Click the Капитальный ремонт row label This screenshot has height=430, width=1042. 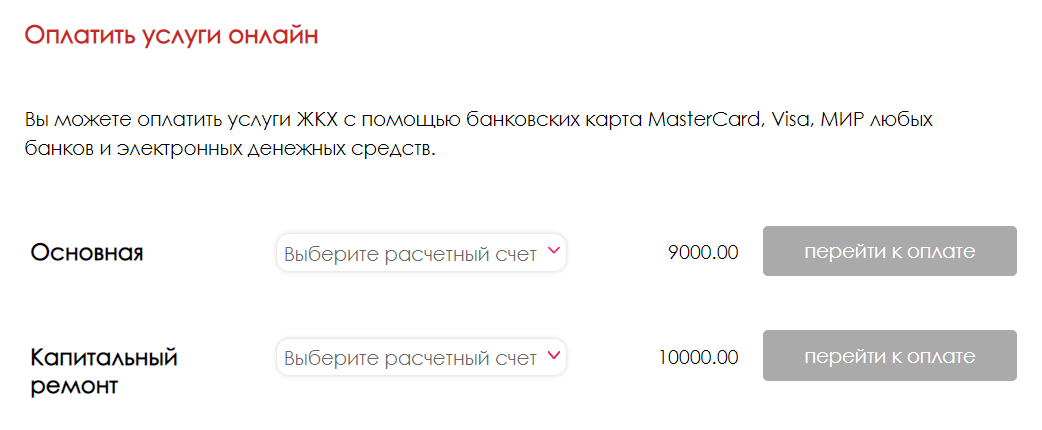104,372
